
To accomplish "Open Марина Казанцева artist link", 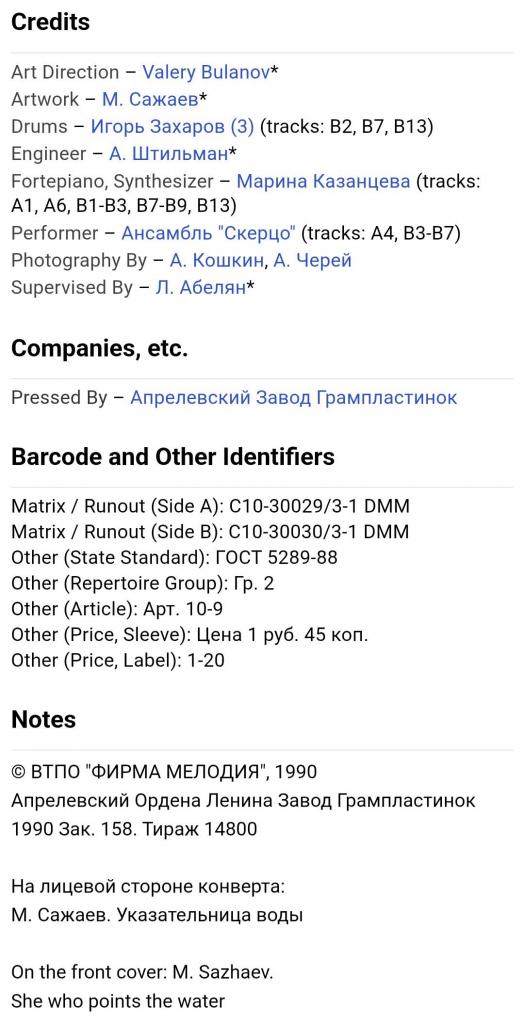I will pyautogui.click(x=323, y=181).
